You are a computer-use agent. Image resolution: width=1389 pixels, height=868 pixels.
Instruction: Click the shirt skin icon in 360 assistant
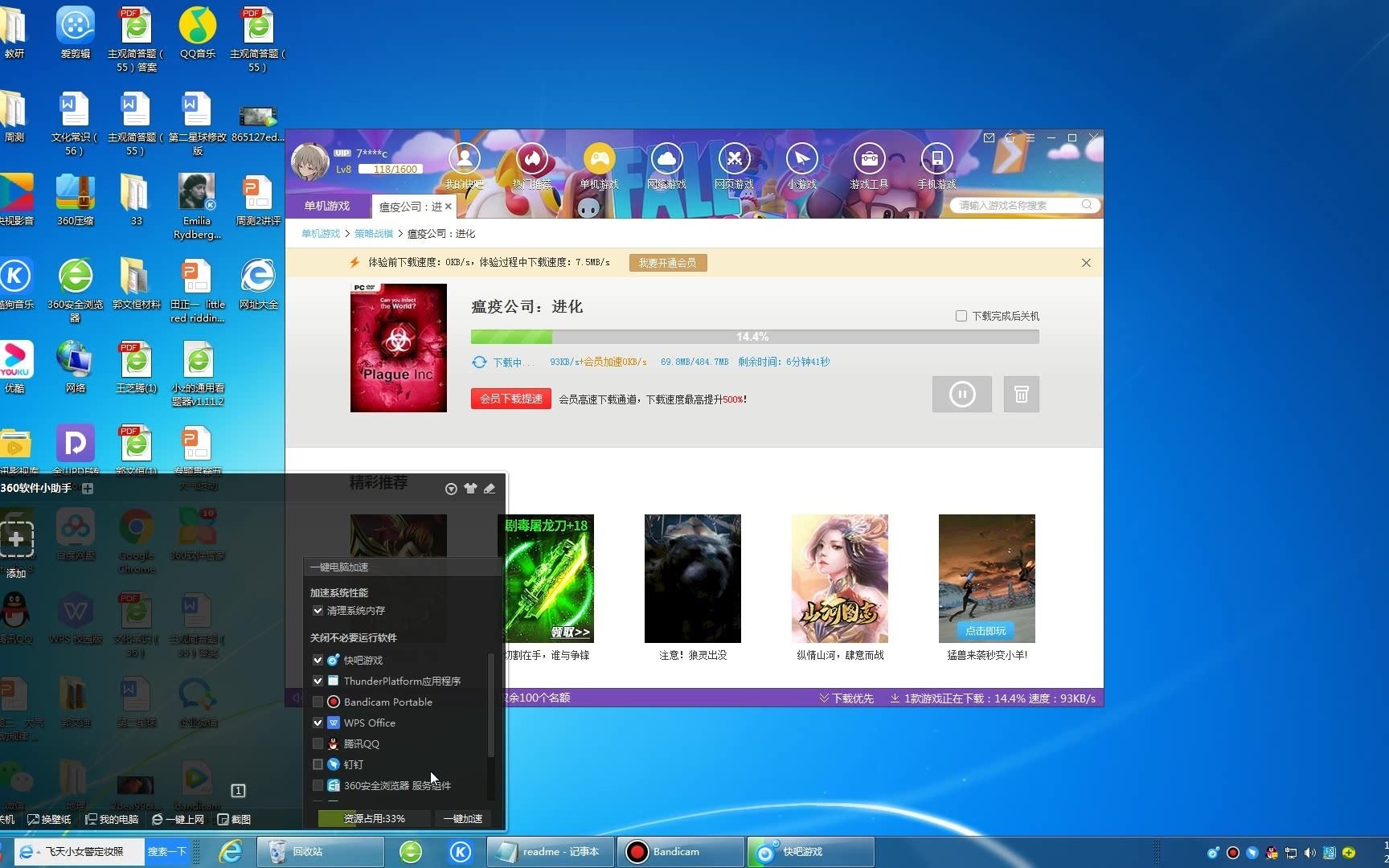470,489
